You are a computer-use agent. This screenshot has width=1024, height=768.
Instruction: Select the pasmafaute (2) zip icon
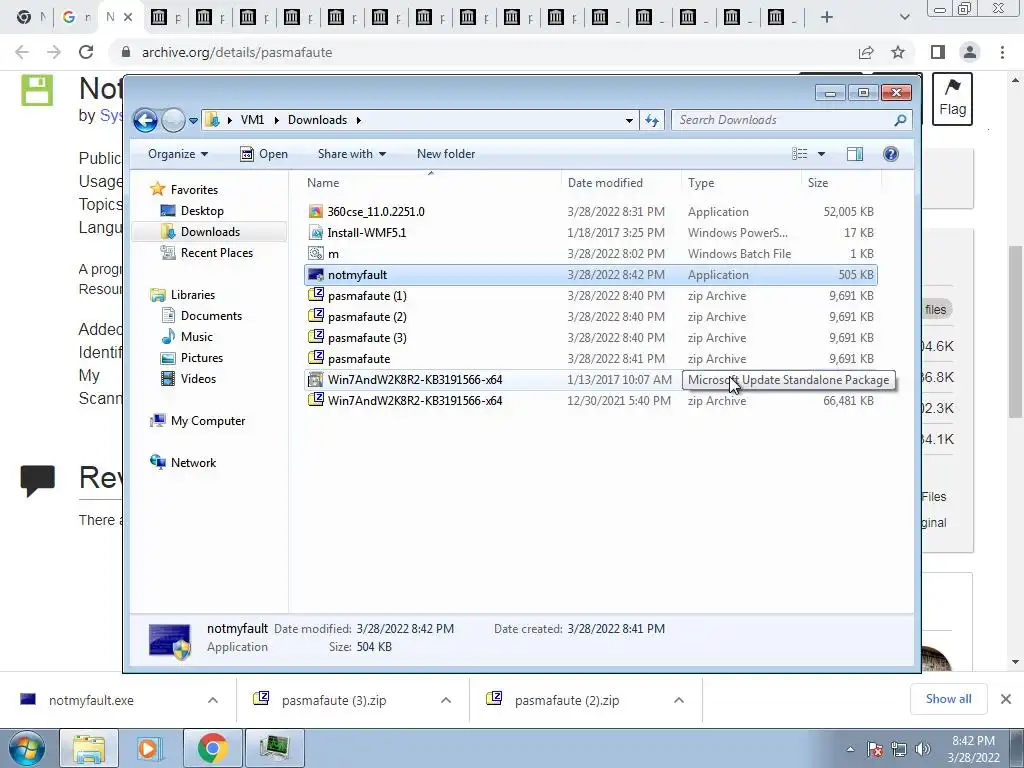316,316
